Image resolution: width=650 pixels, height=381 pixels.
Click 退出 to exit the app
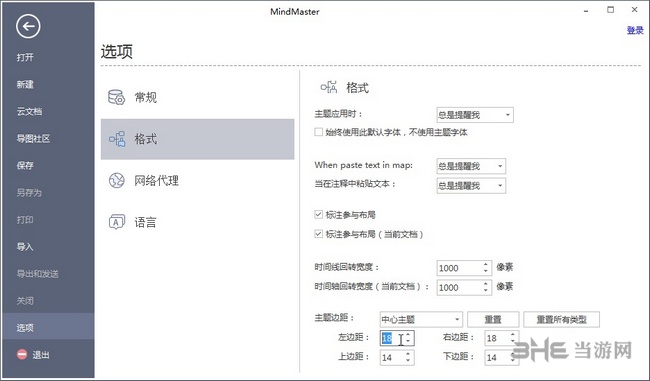click(41, 355)
